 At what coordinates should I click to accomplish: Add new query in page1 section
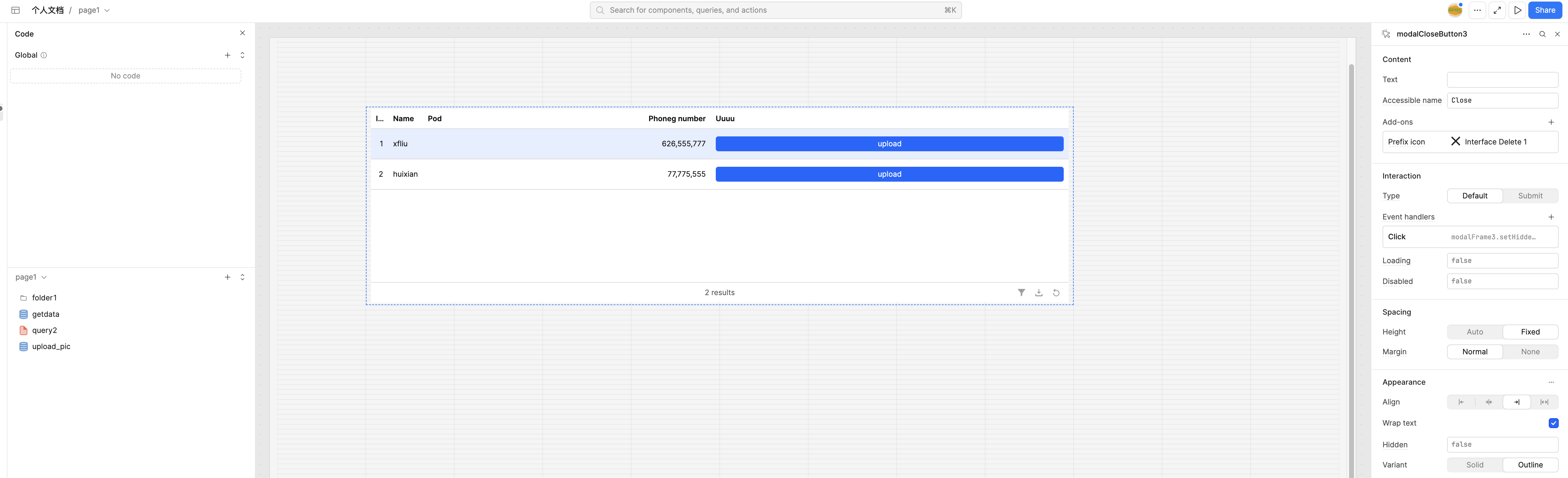228,277
